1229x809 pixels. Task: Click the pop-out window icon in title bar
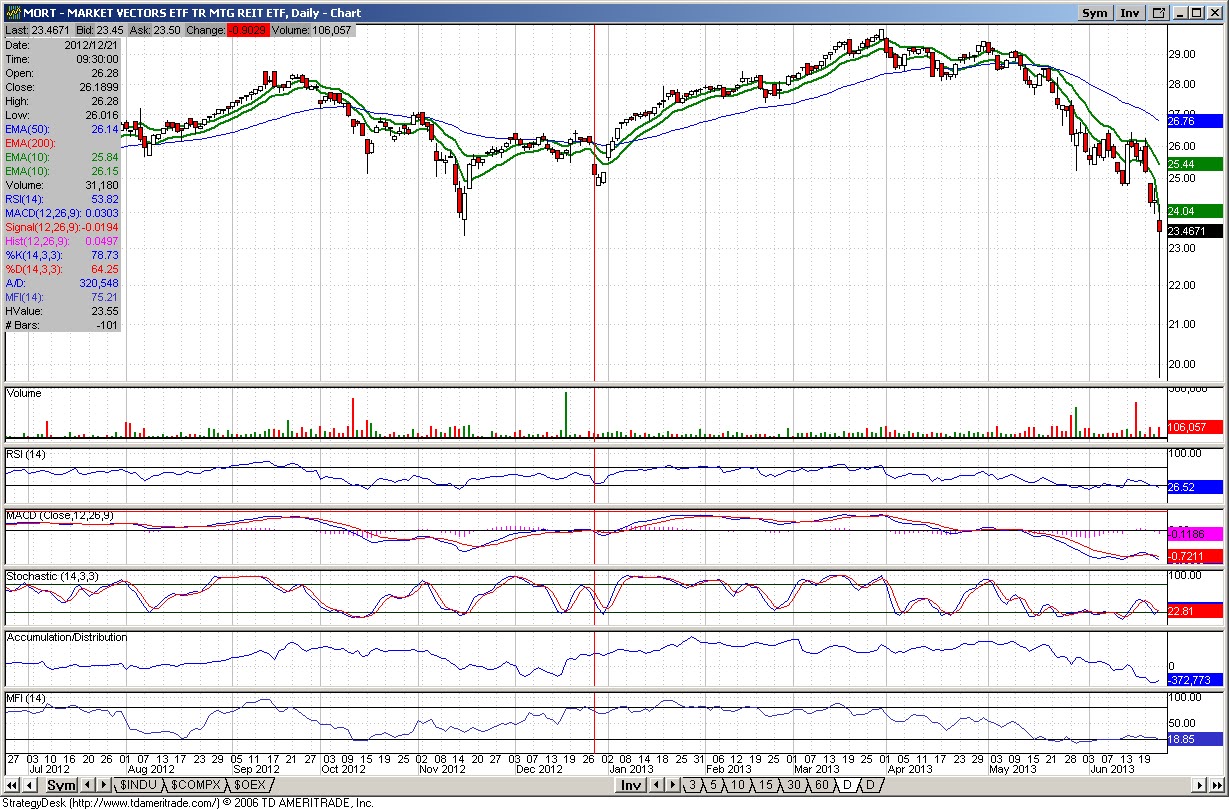(1159, 13)
